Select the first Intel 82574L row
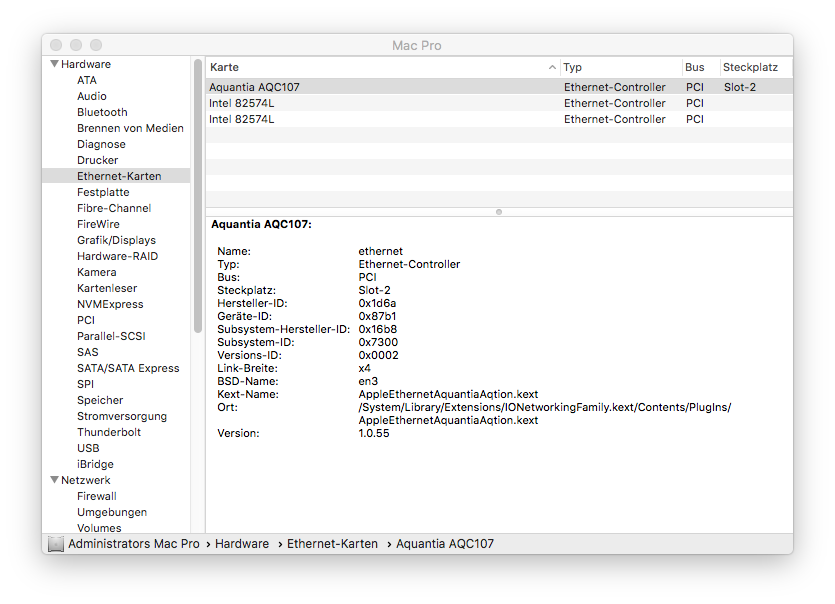 point(500,103)
